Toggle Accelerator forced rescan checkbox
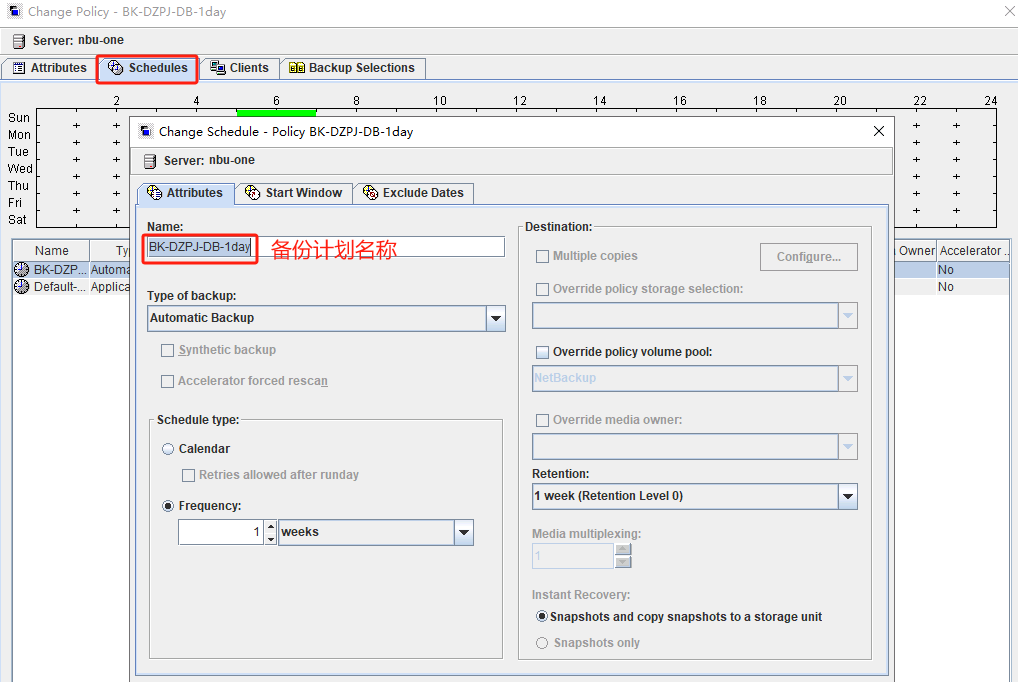Viewport: 1018px width, 682px height. click(x=168, y=381)
